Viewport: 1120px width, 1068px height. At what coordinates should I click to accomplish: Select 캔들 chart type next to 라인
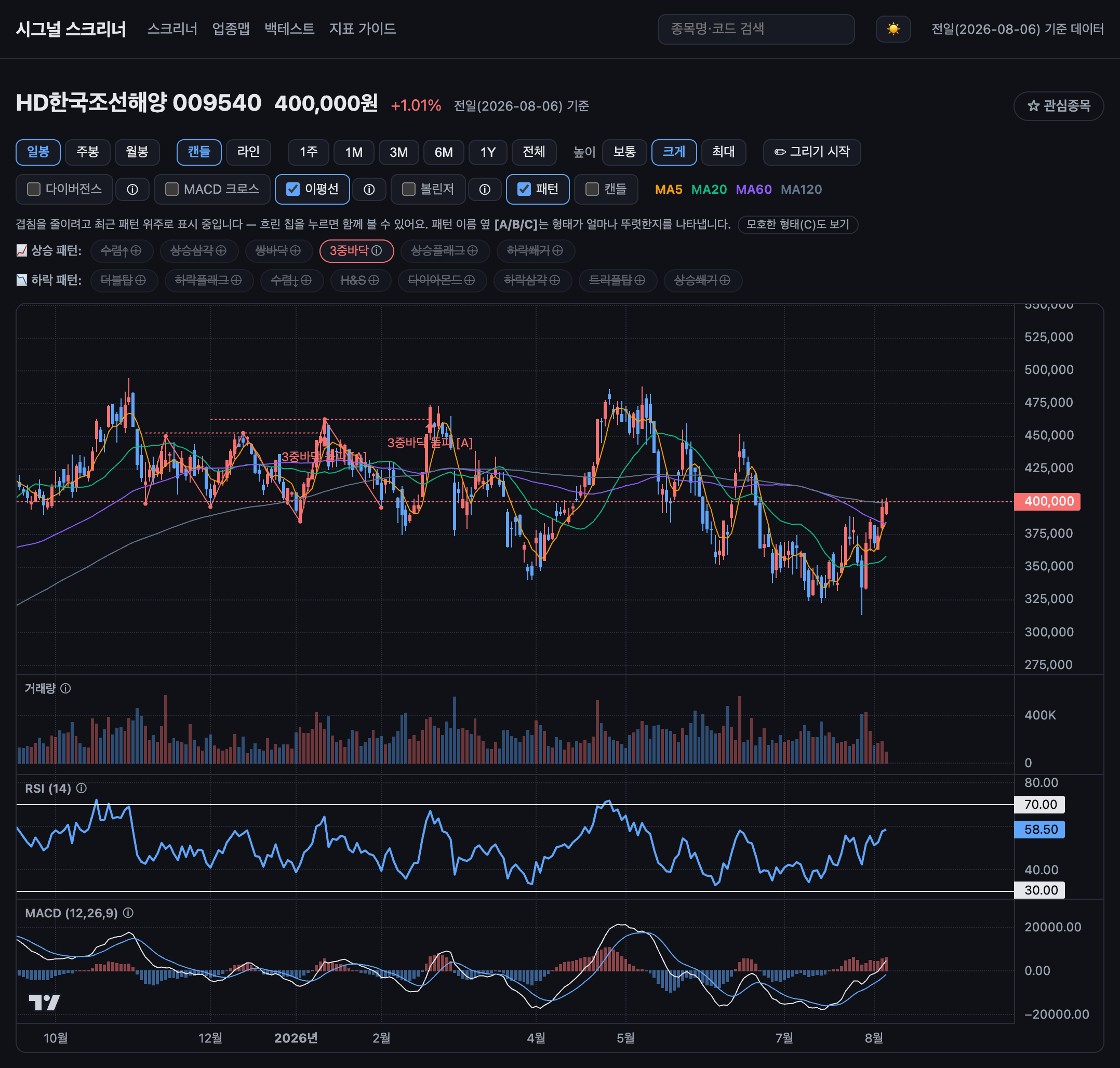point(199,152)
